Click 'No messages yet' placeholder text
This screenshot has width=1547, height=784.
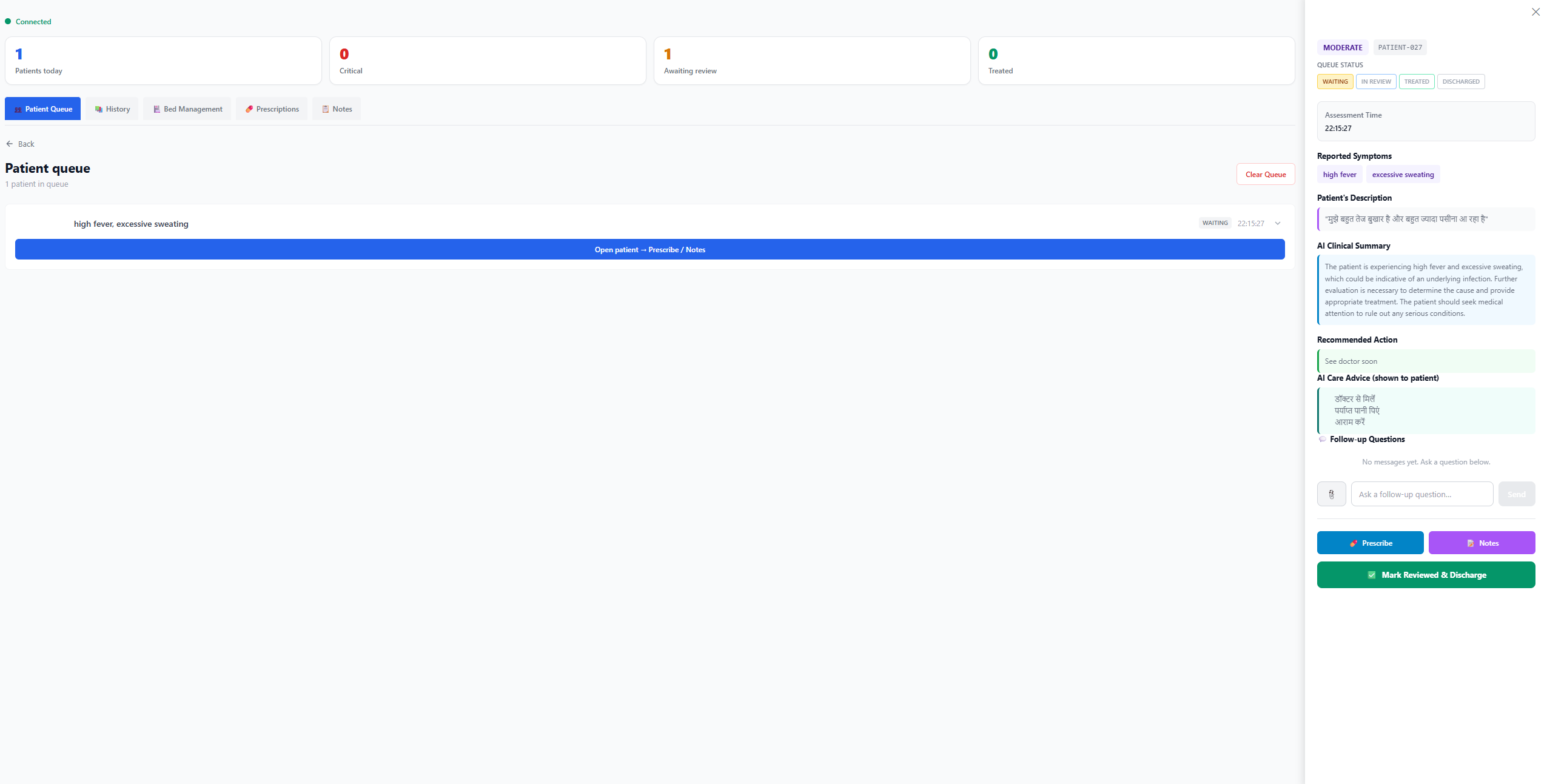click(1426, 462)
